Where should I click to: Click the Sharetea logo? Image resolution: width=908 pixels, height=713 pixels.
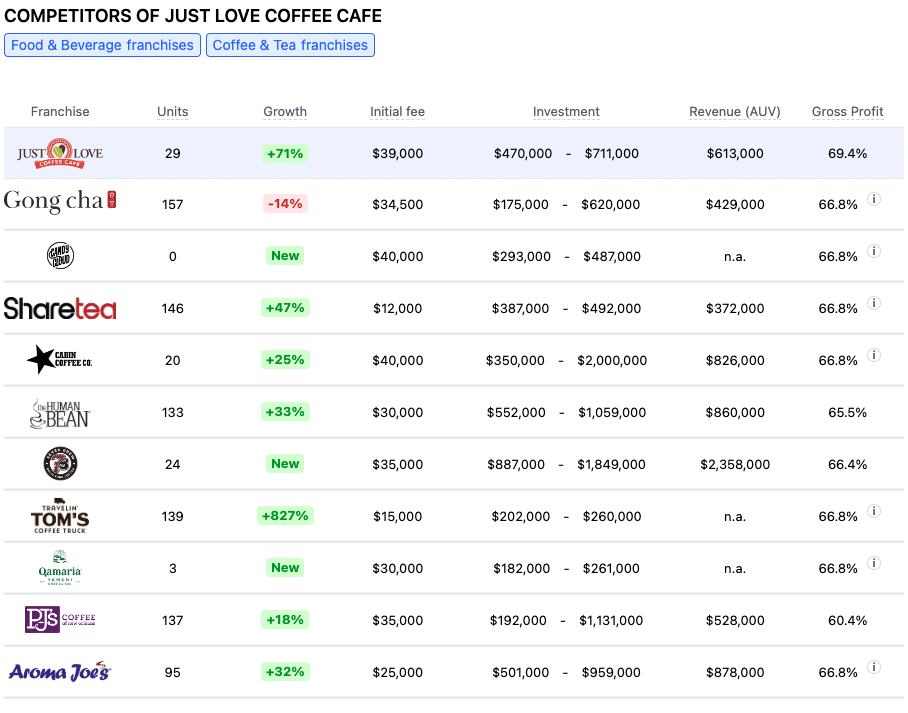pos(60,308)
